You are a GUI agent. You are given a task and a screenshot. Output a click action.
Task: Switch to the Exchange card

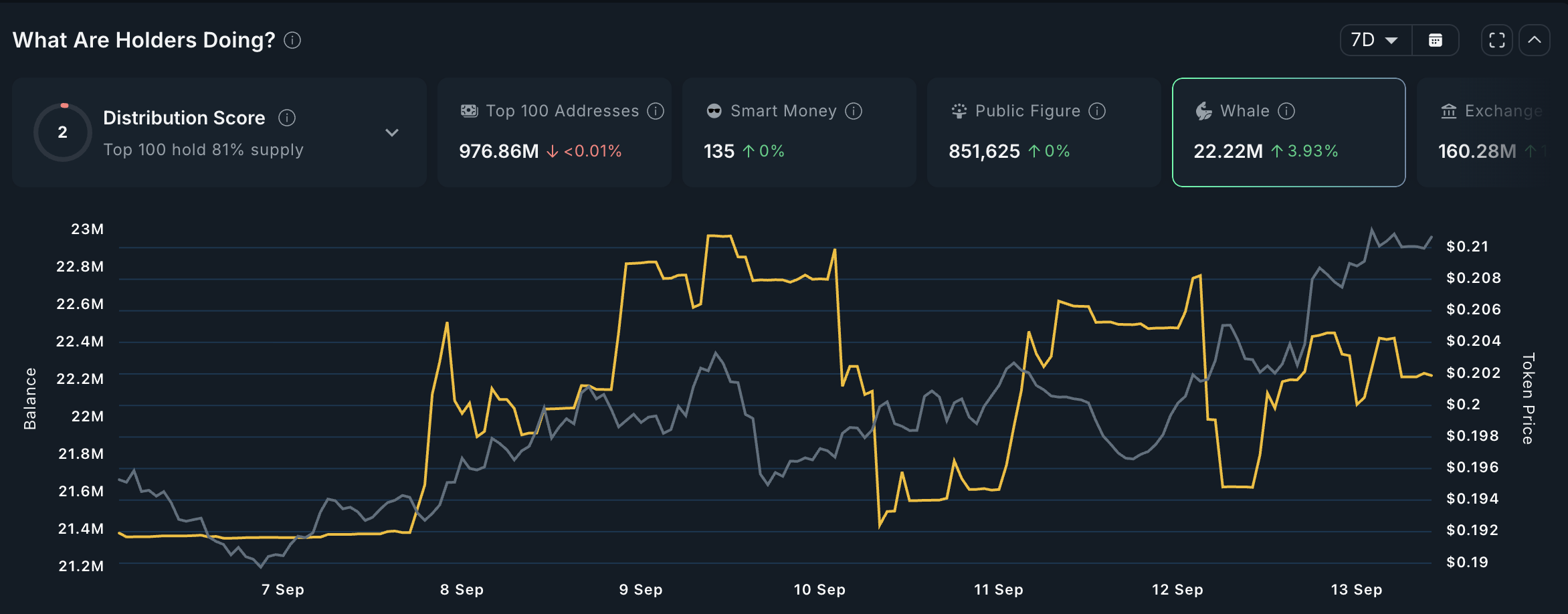pos(1492,132)
